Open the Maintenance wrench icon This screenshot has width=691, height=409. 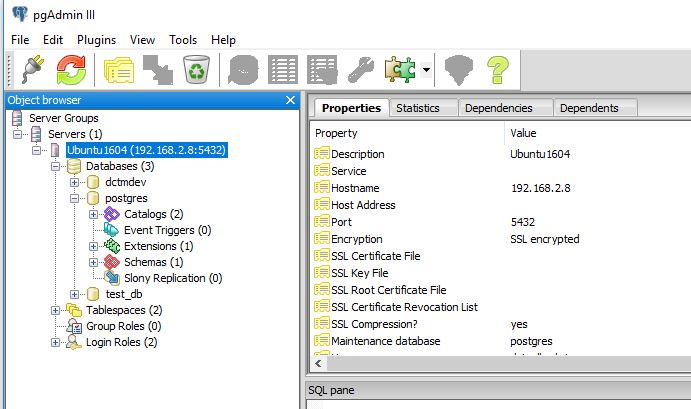point(361,70)
